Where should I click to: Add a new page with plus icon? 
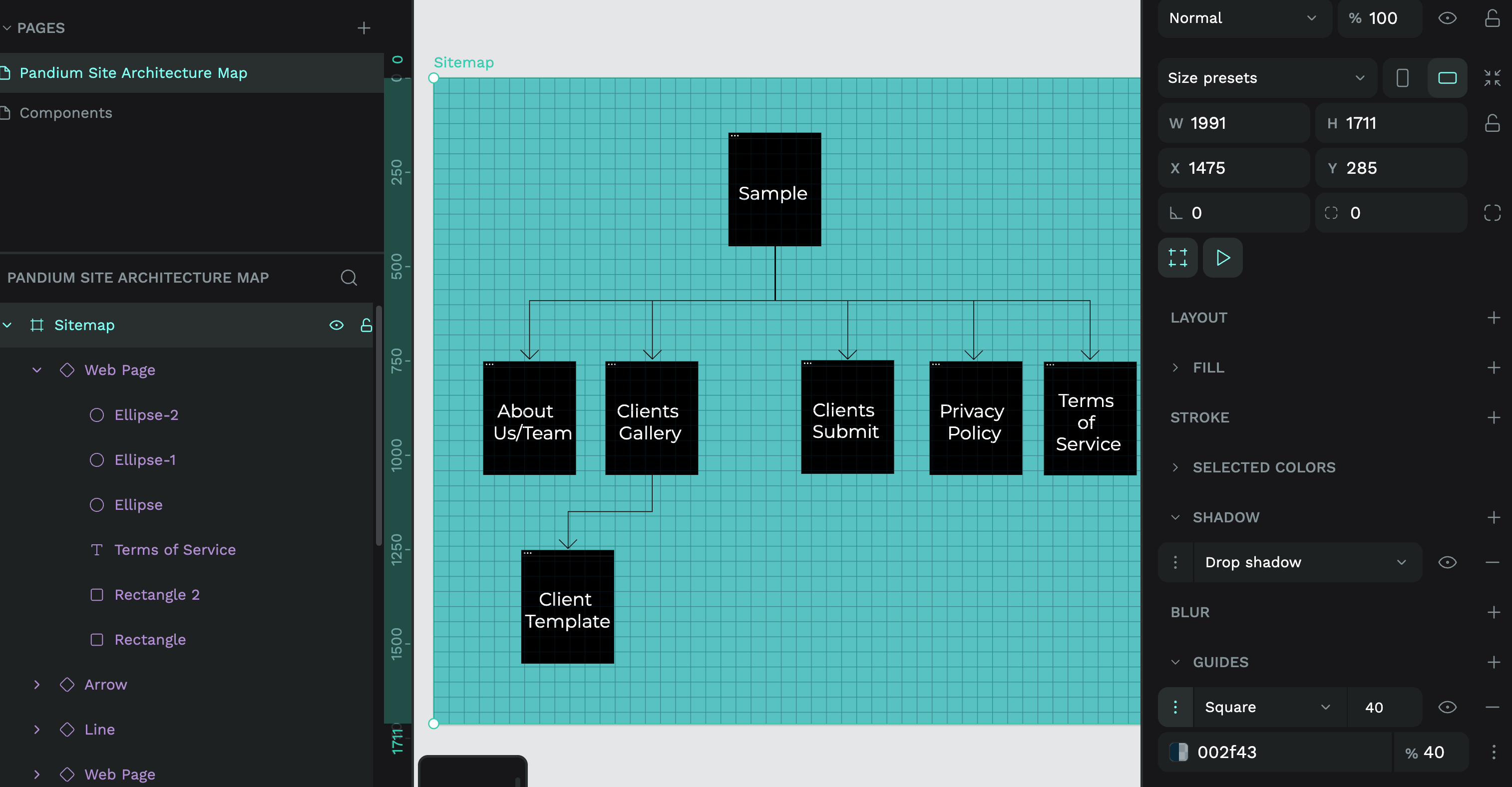click(364, 27)
